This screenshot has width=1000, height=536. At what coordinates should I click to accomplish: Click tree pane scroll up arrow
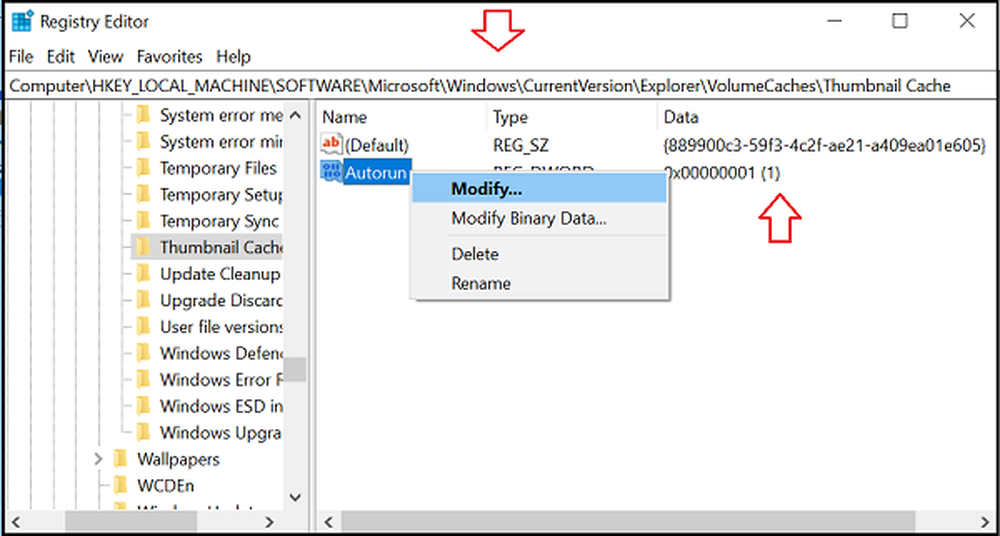click(x=295, y=115)
